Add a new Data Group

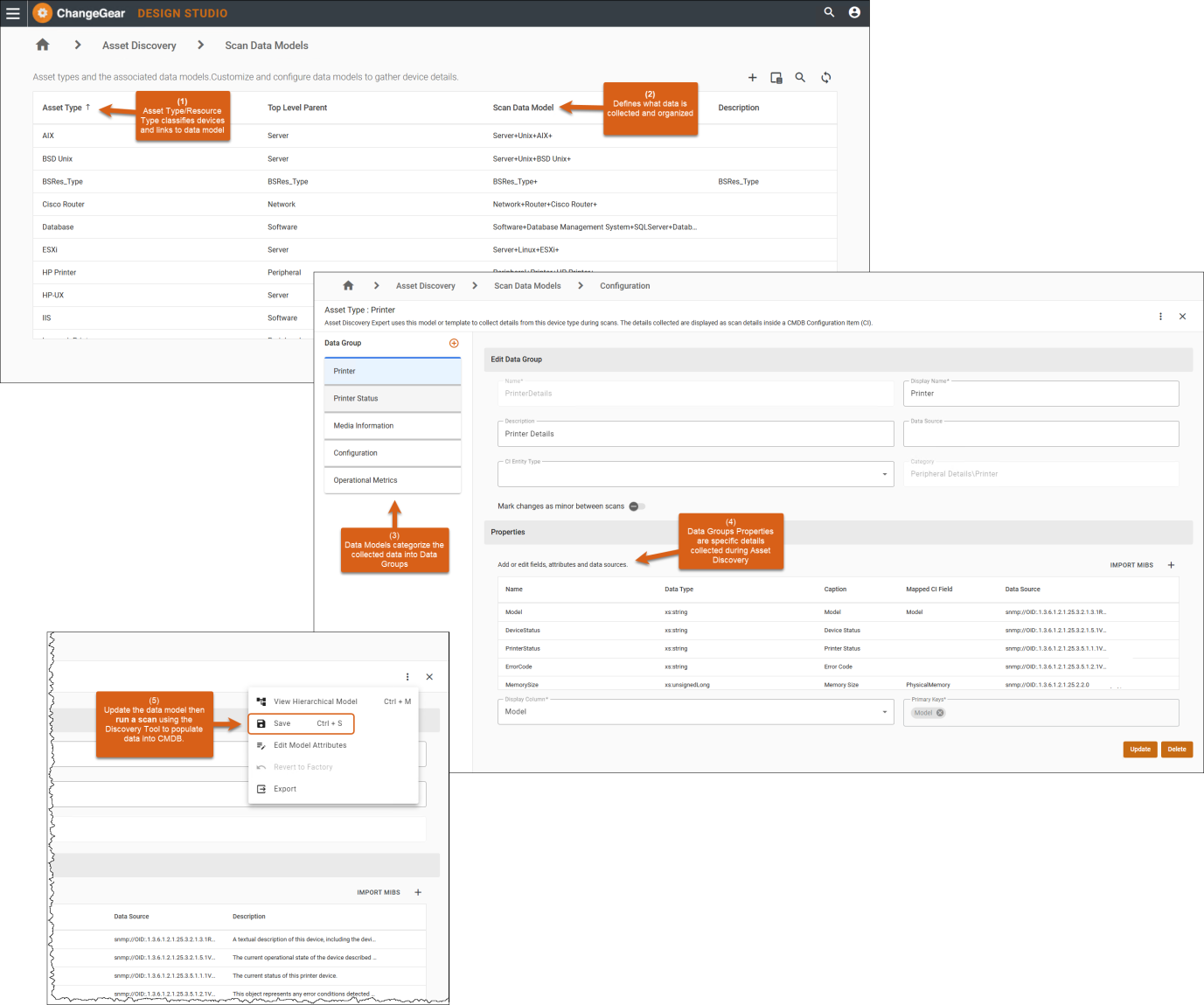pos(454,343)
